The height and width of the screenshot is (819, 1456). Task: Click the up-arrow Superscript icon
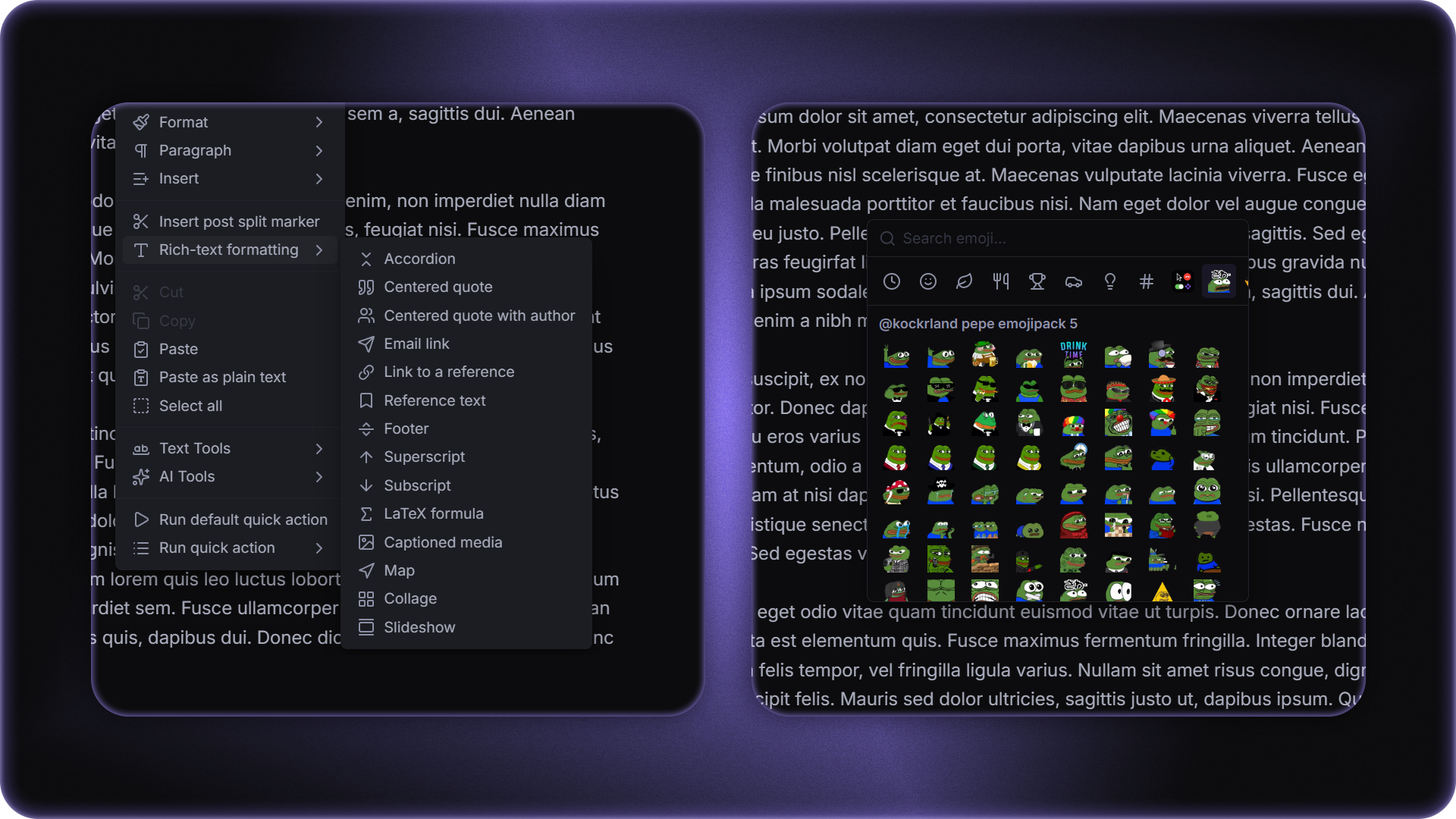point(366,457)
